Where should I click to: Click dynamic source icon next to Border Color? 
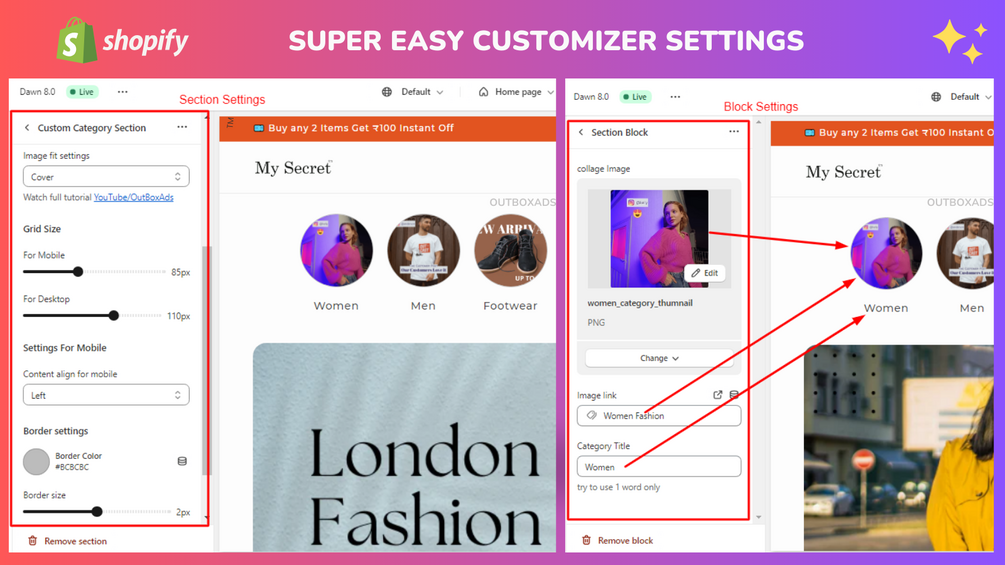coord(182,461)
